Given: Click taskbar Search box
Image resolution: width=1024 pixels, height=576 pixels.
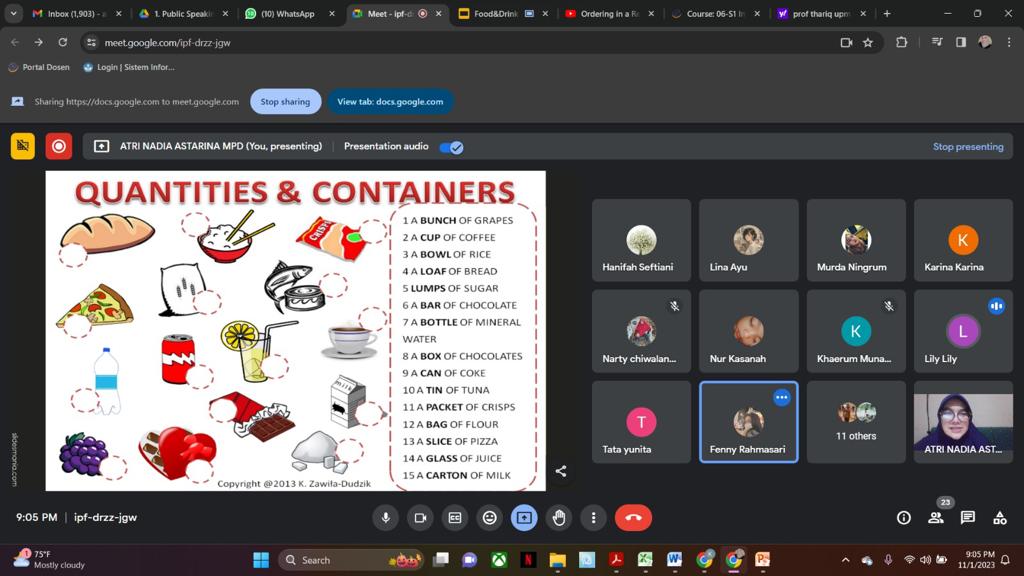Looking at the screenshot, I should [x=352, y=560].
